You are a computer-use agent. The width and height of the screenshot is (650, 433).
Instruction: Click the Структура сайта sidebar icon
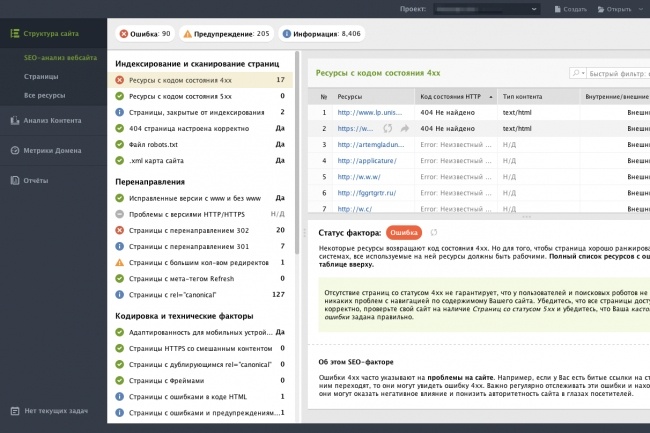pos(15,34)
